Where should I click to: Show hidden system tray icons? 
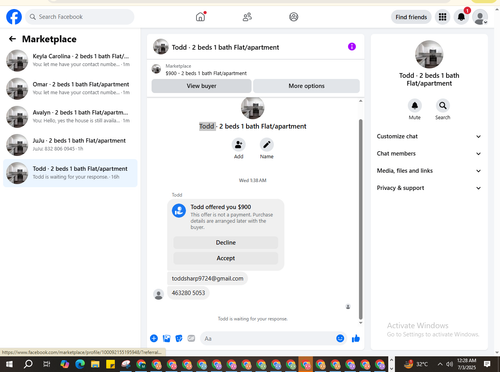pos(440,364)
